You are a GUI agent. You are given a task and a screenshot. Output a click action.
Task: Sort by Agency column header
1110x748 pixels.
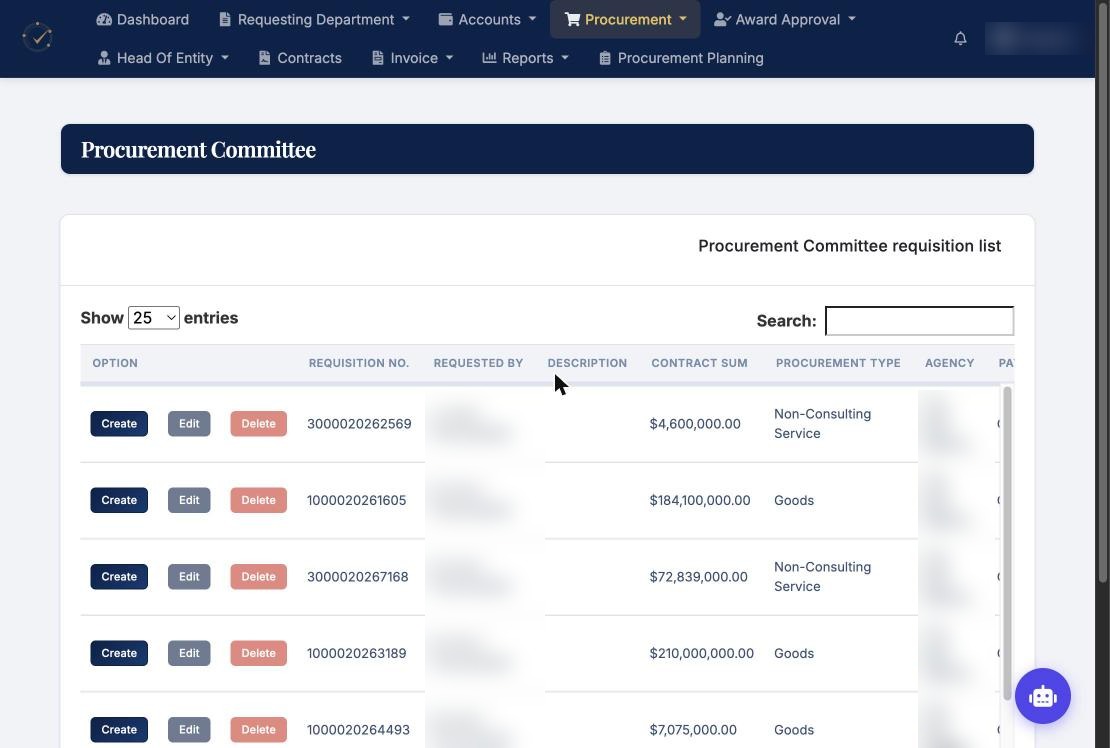click(949, 363)
